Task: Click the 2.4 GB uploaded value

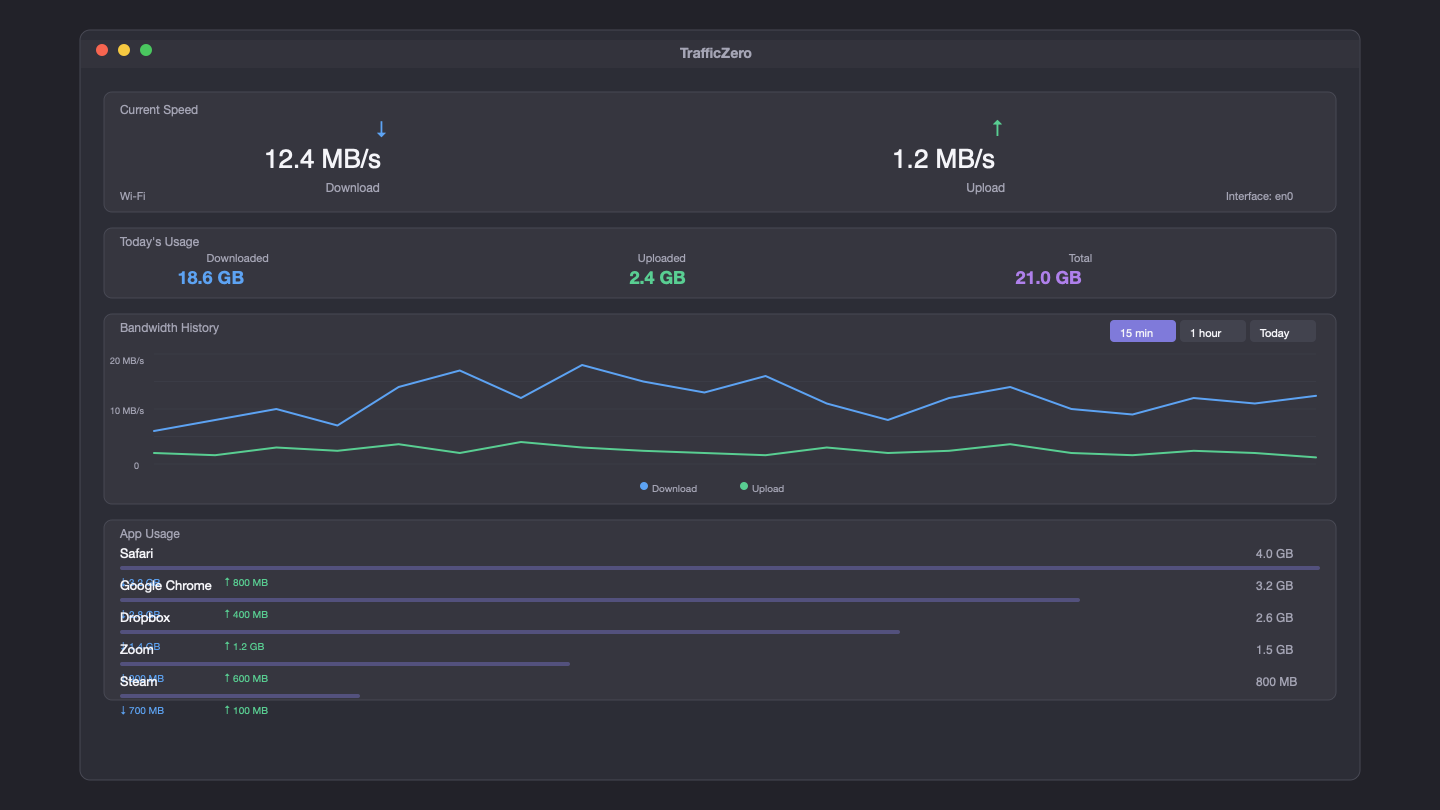Action: pyautogui.click(x=657, y=277)
